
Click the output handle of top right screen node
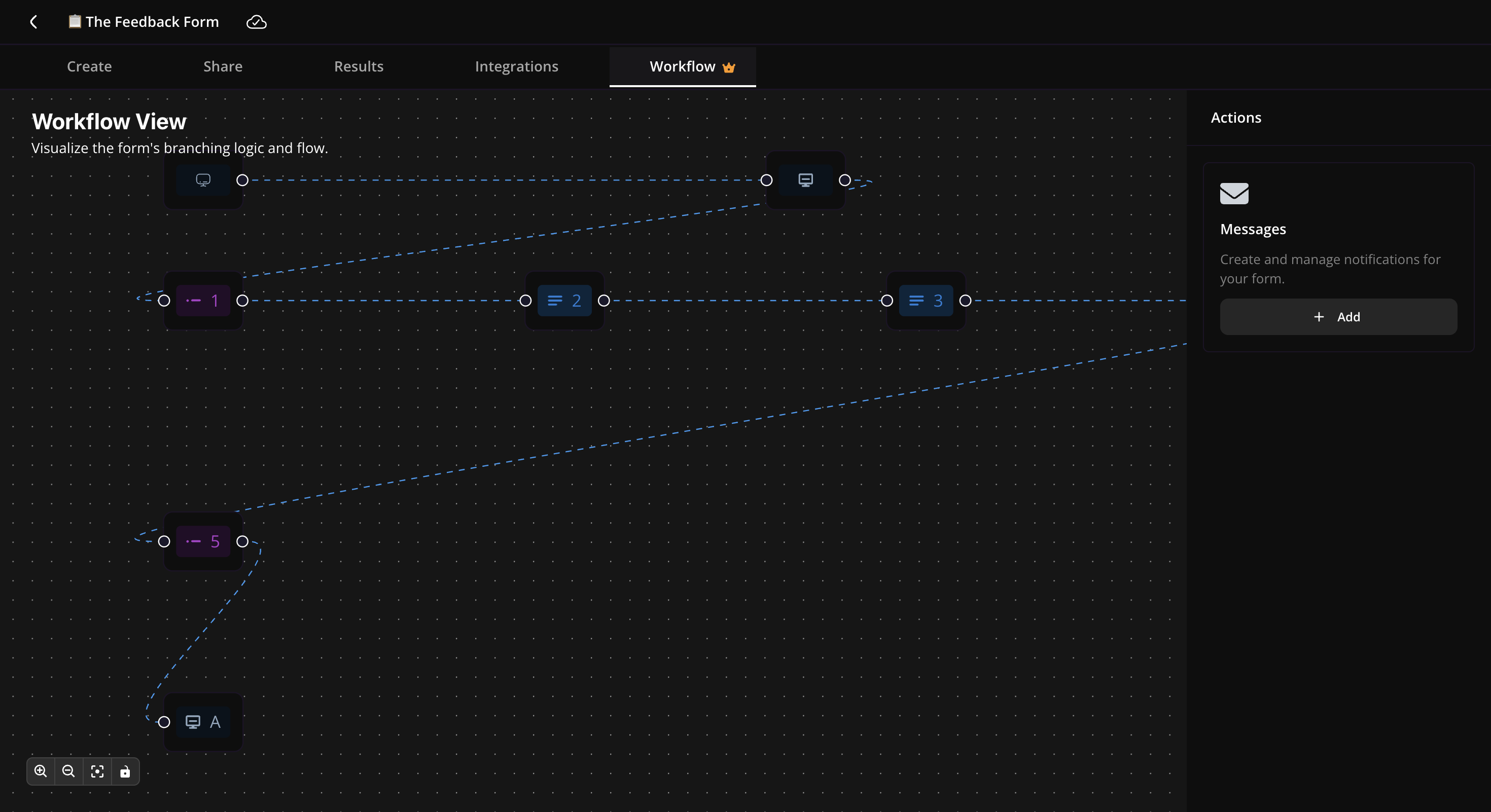tap(845, 180)
